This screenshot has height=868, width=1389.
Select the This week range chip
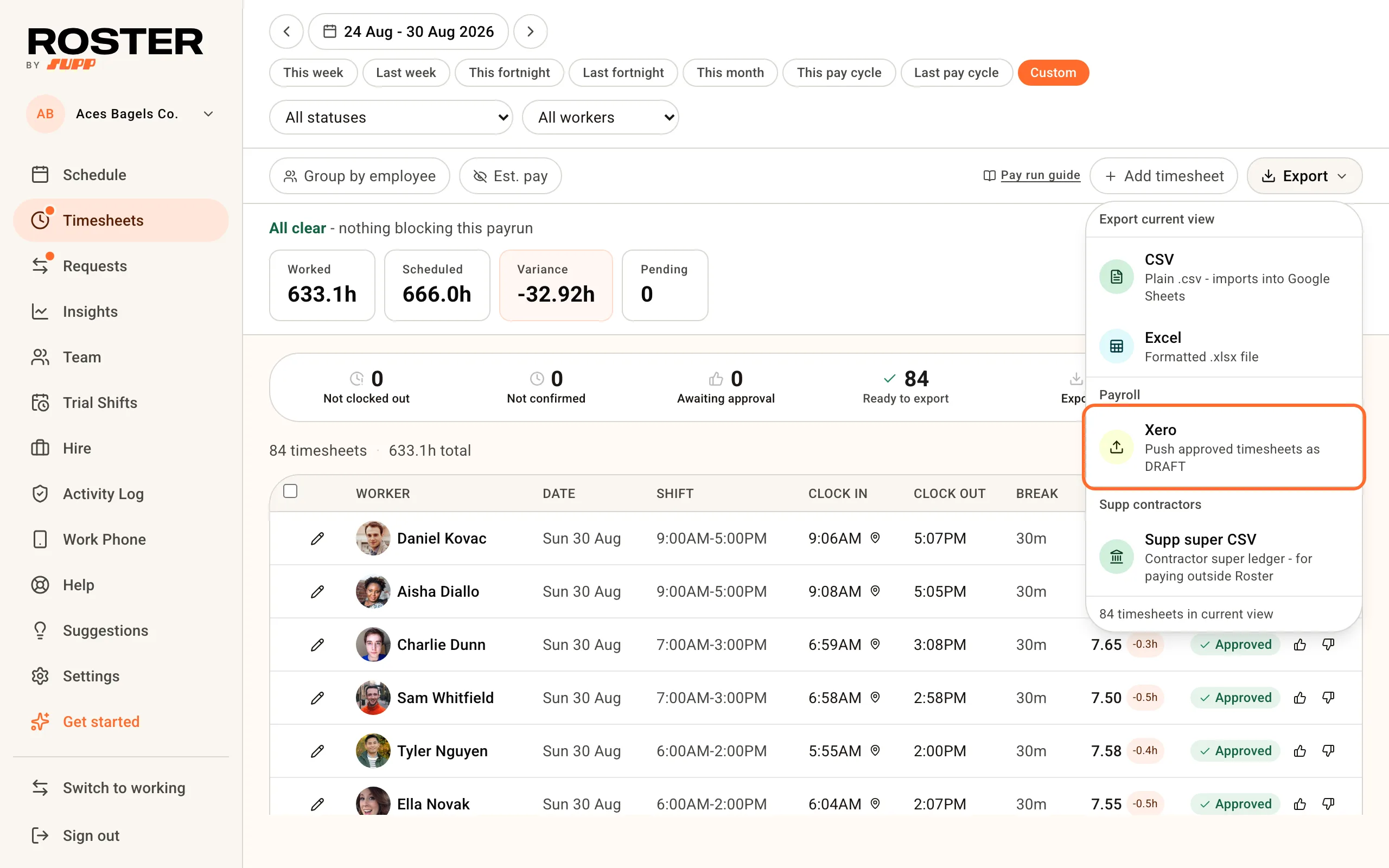coord(314,73)
